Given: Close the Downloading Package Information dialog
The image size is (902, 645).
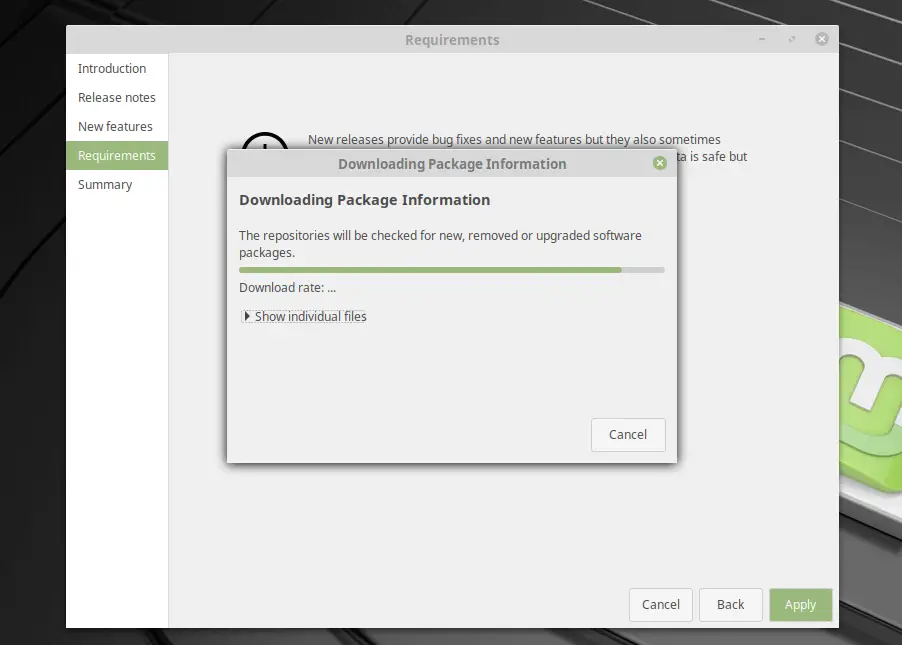Looking at the screenshot, I should pos(660,163).
